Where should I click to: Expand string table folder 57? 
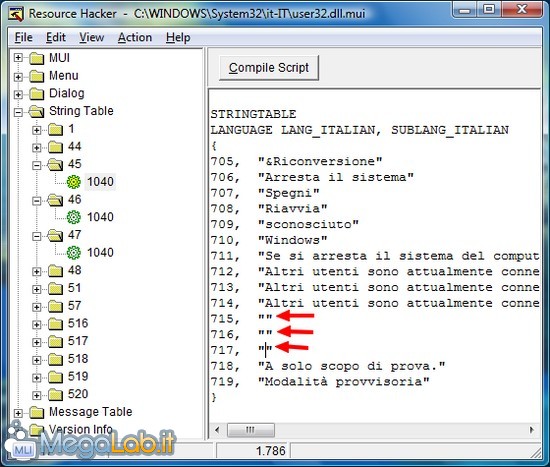click(x=36, y=307)
